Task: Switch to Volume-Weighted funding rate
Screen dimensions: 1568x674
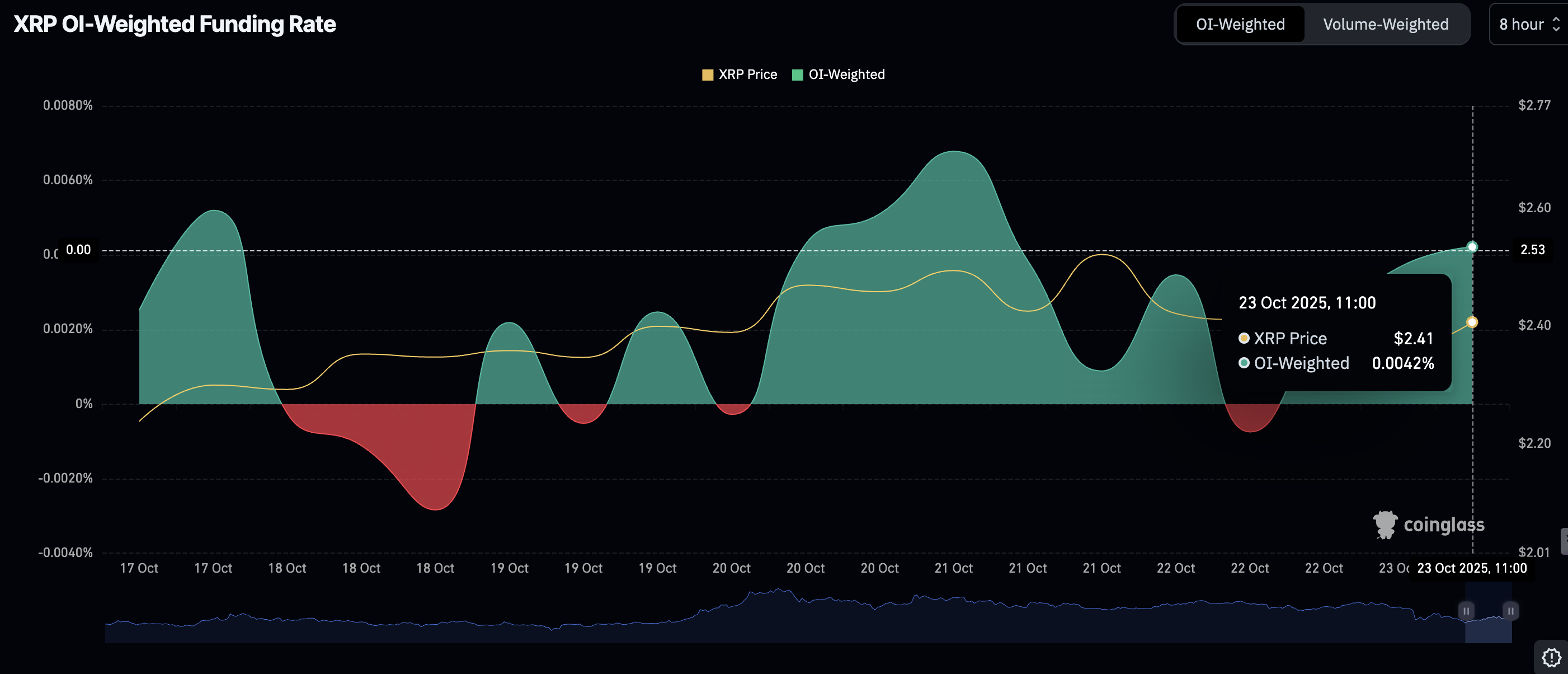Action: (x=1386, y=25)
